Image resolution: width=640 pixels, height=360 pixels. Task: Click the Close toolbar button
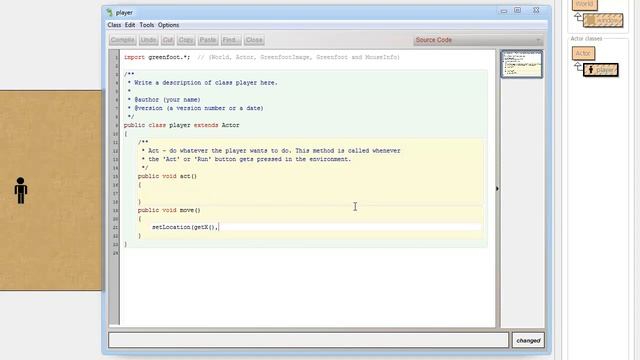point(254,40)
